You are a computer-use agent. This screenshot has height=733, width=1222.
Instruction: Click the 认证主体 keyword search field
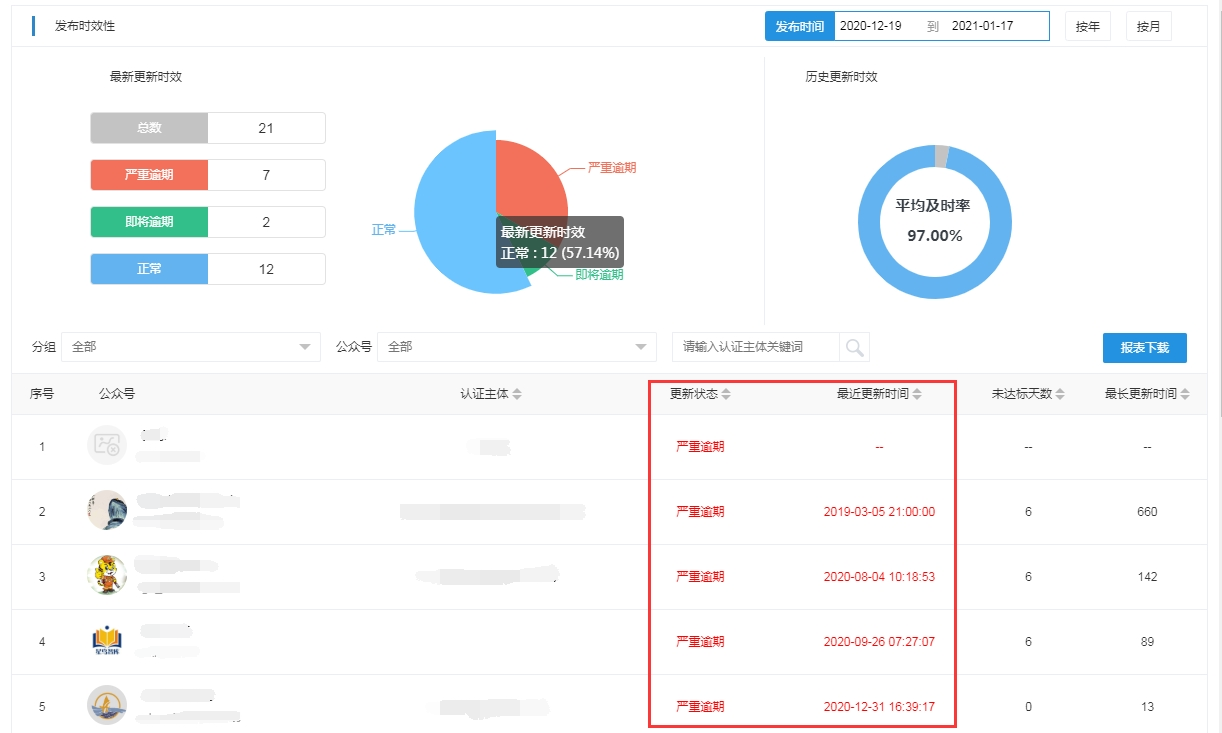[x=756, y=347]
